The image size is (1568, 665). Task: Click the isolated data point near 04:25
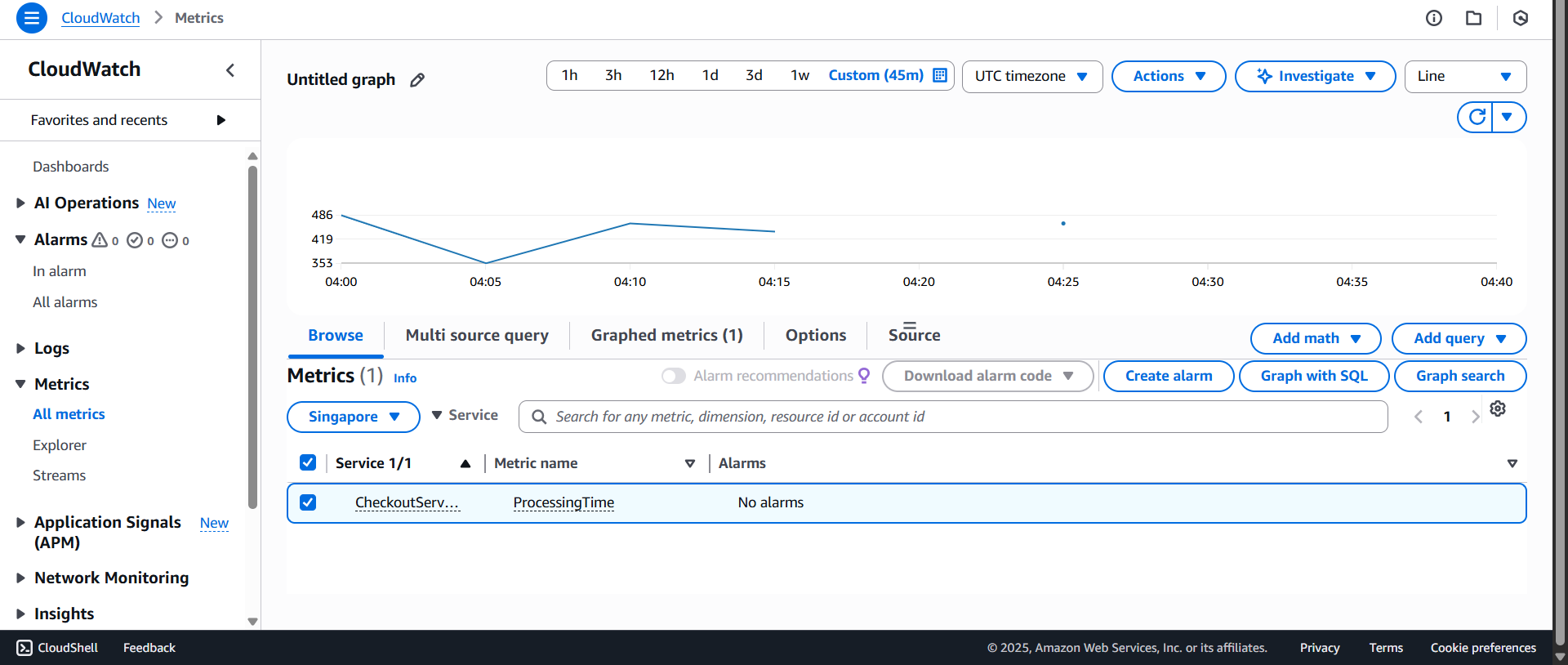(x=1062, y=223)
